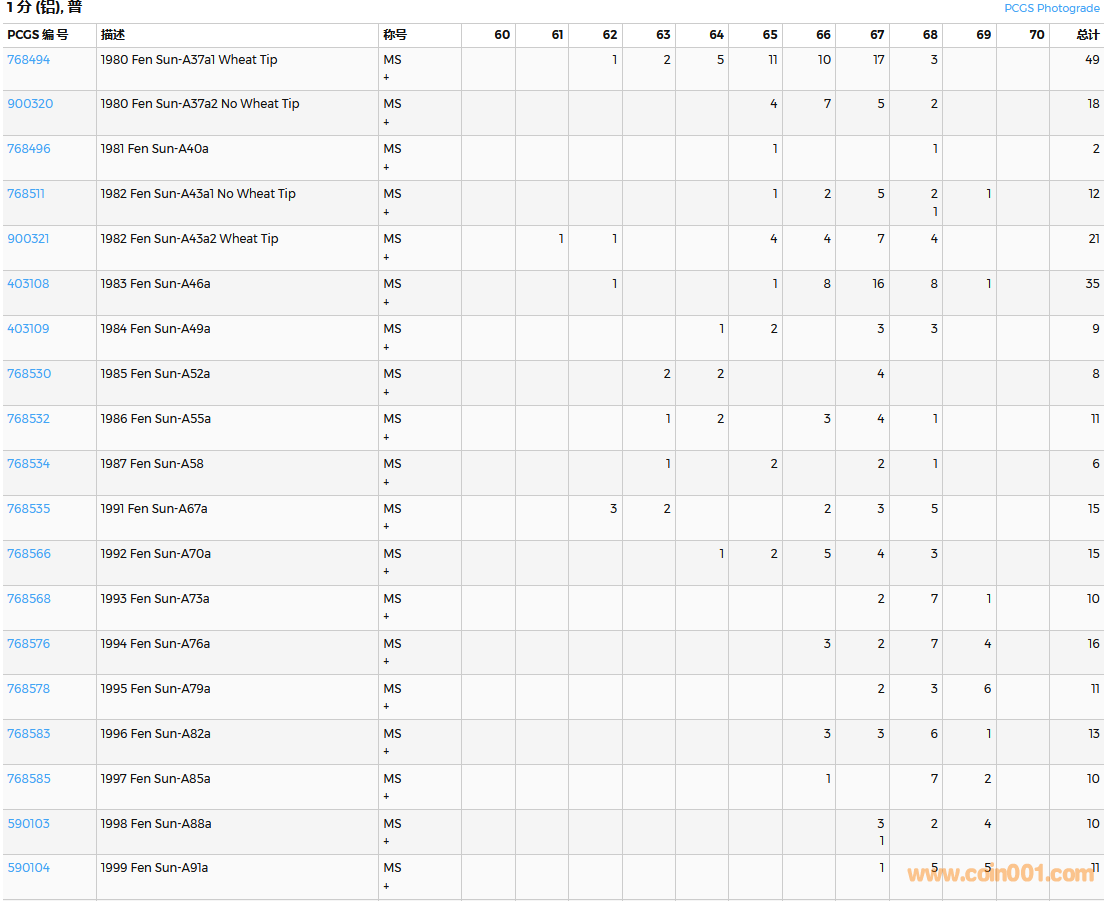Click the 1980 Fen Sun-A37a1 Wheat Tip description

pos(189,60)
